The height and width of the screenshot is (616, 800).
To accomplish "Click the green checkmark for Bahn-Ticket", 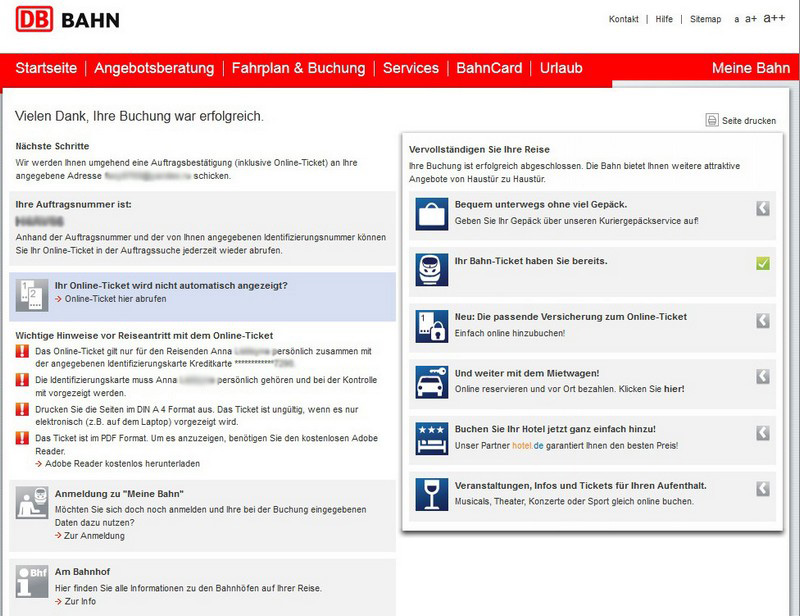I will pyautogui.click(x=763, y=263).
